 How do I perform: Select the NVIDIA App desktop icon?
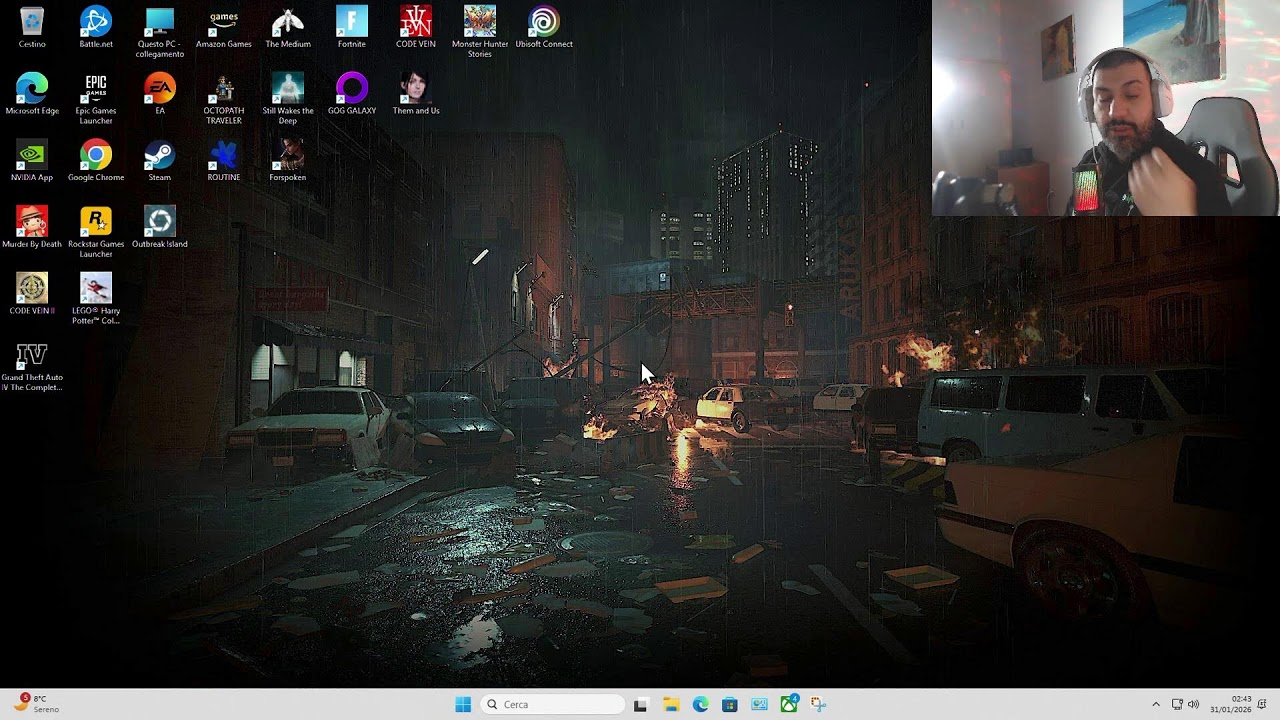click(x=32, y=162)
